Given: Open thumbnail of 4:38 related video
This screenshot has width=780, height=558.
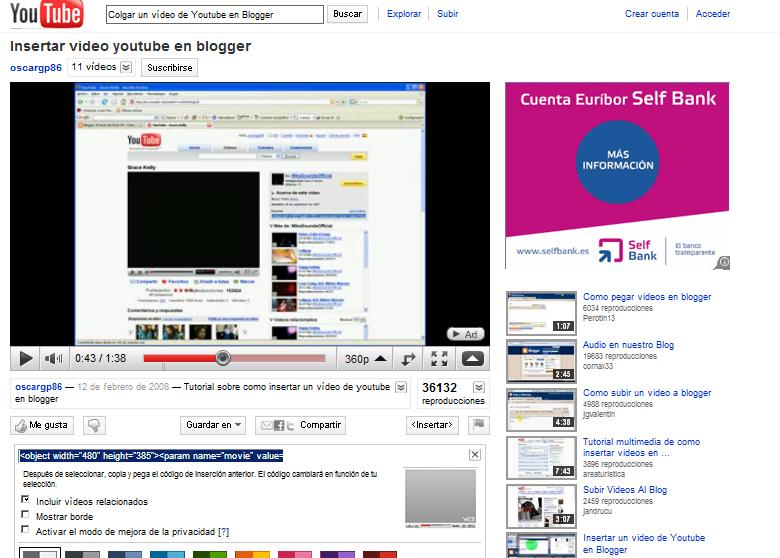Looking at the screenshot, I should [541, 410].
